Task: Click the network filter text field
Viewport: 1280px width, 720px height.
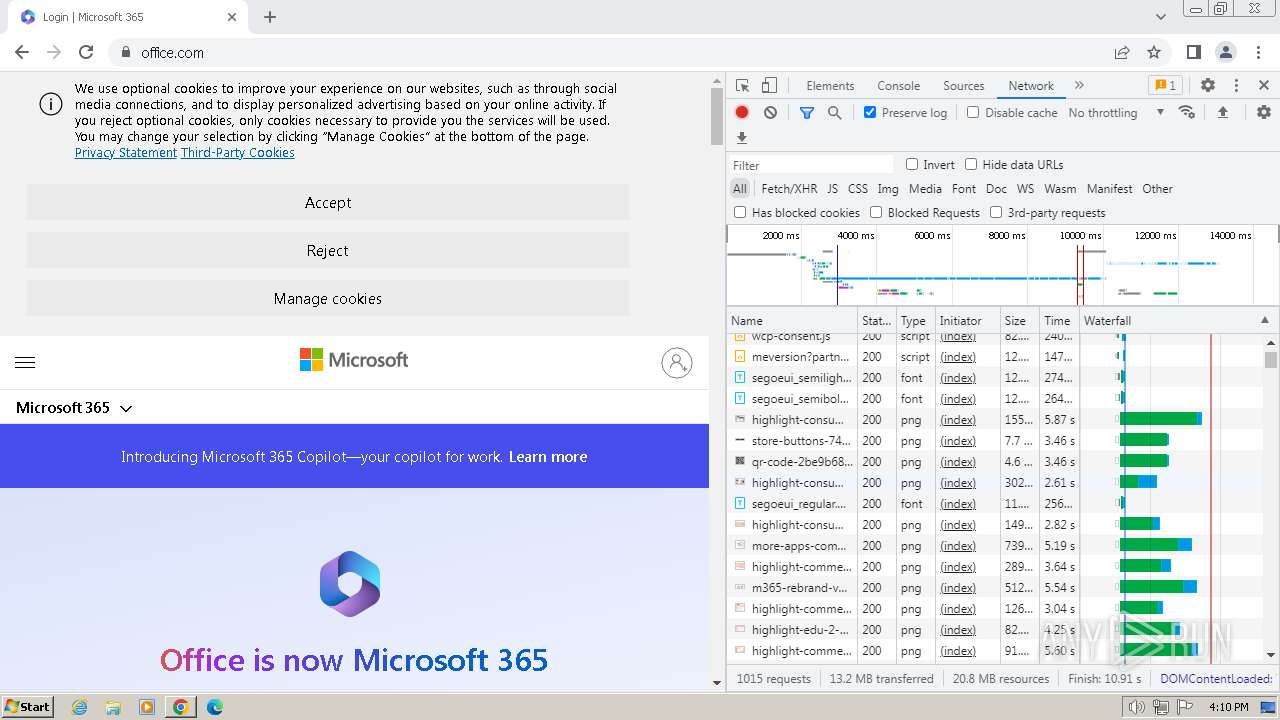Action: 812,165
